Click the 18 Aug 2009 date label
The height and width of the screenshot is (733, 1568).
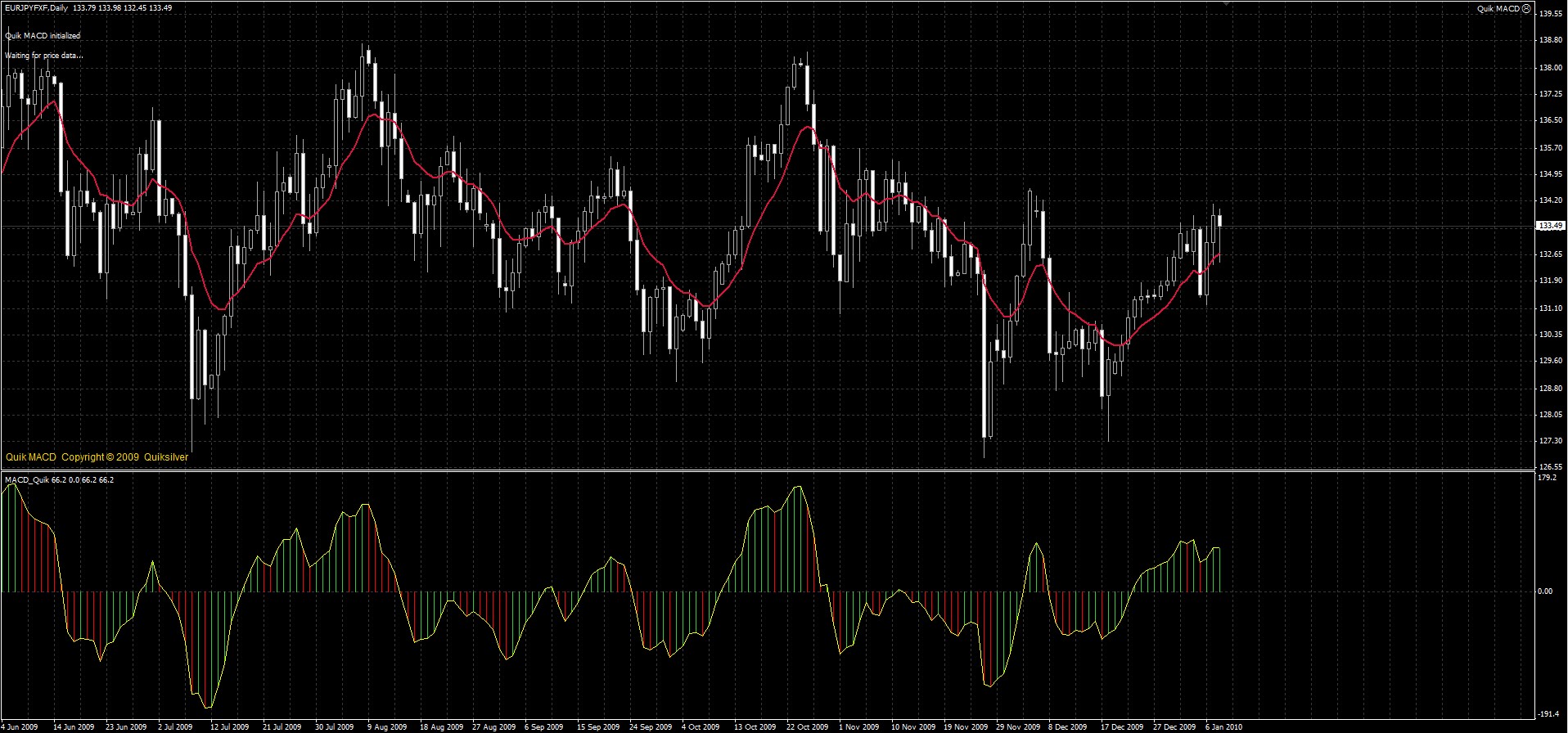[440, 726]
